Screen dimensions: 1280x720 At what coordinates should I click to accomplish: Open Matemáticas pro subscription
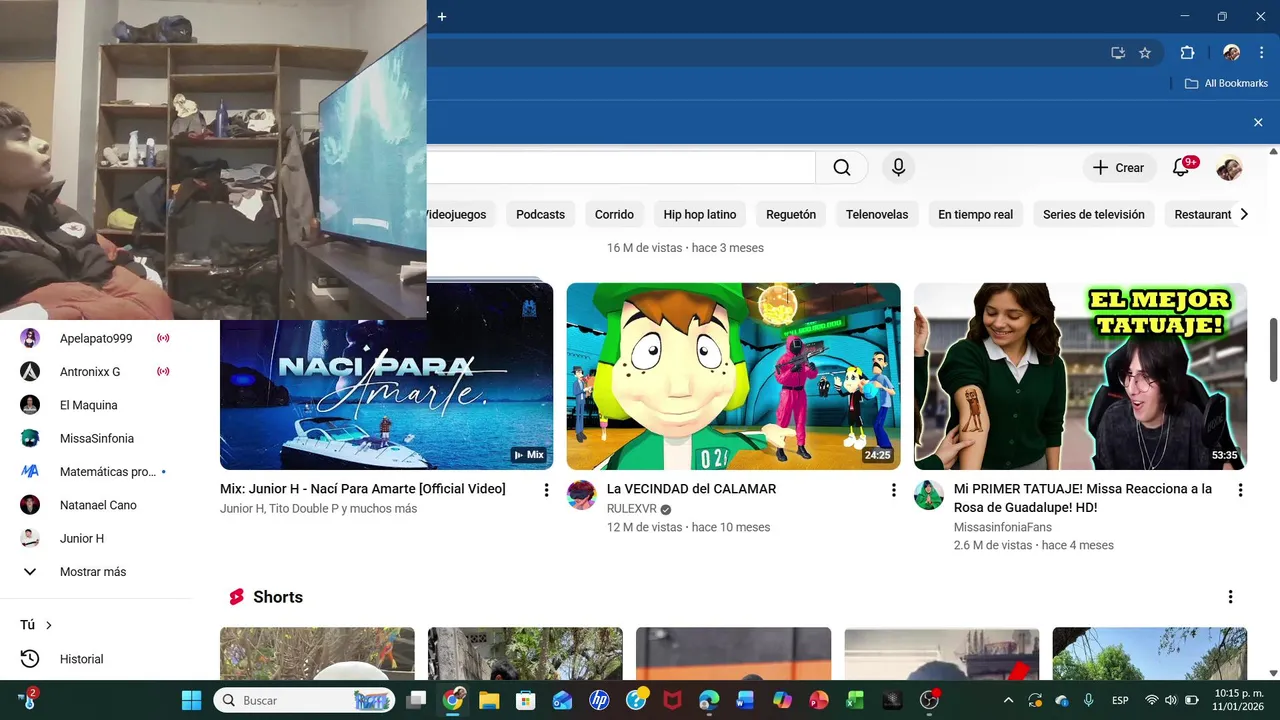(96, 471)
